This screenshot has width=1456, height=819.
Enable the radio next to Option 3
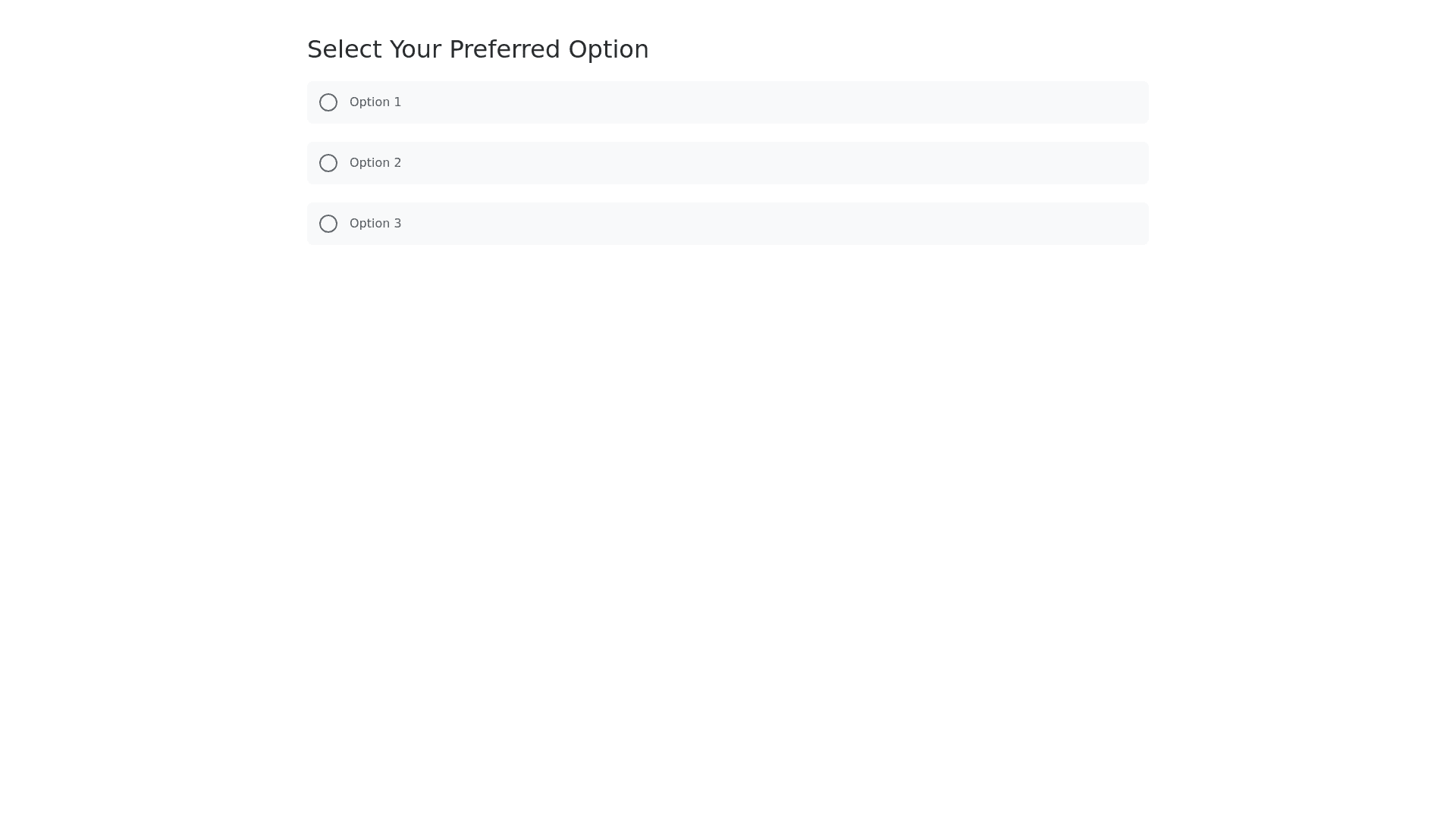click(x=328, y=224)
